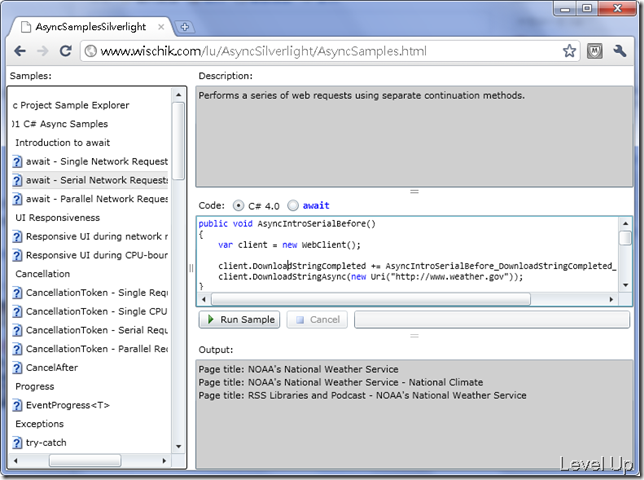
Task: Click splitter grip between samples and code
Action: click(x=191, y=268)
